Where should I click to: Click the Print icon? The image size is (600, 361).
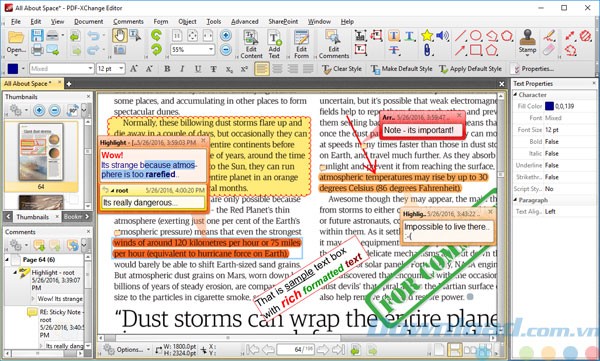pos(37,50)
